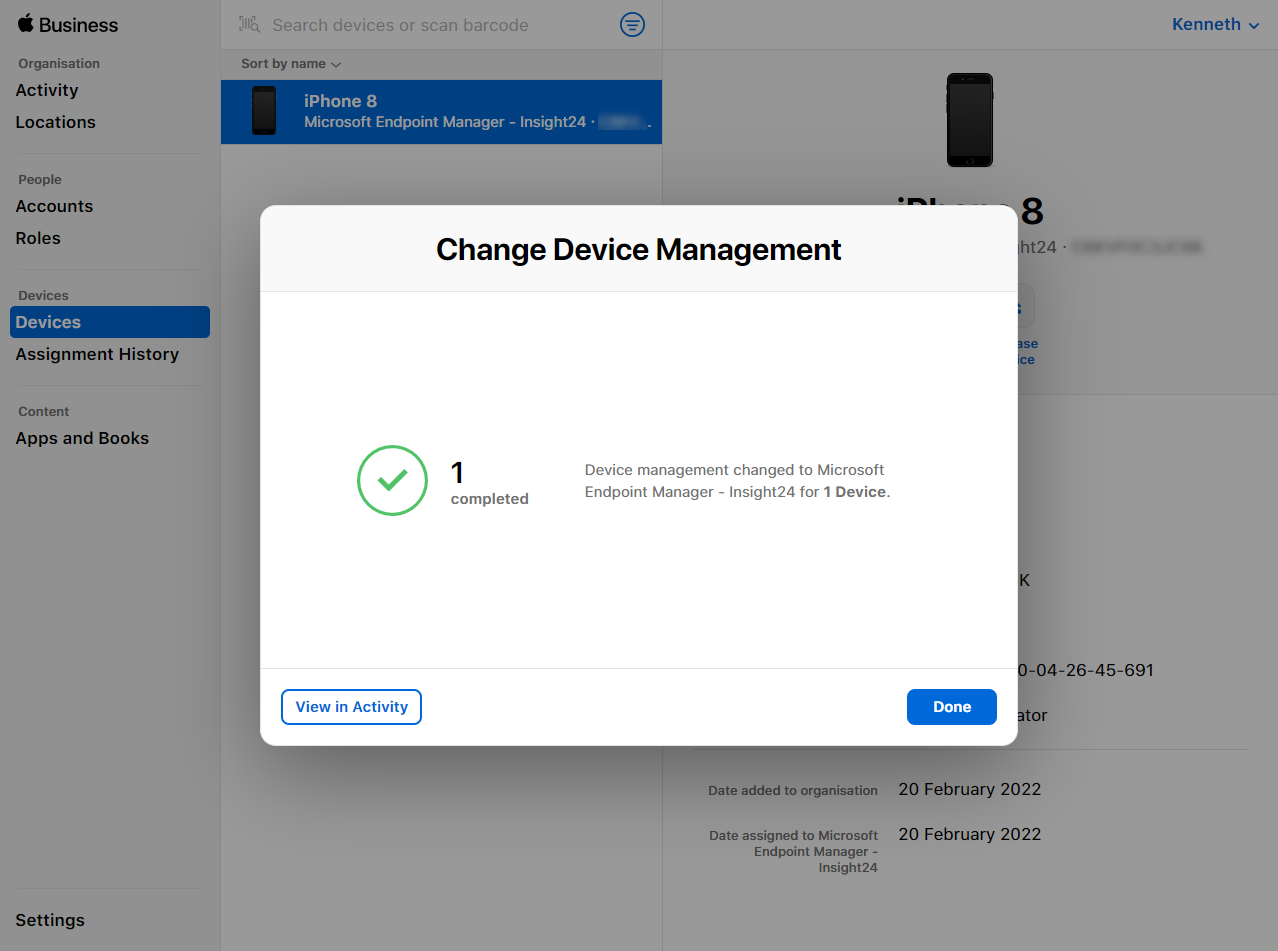Open Accounts in sidebar

(x=54, y=206)
